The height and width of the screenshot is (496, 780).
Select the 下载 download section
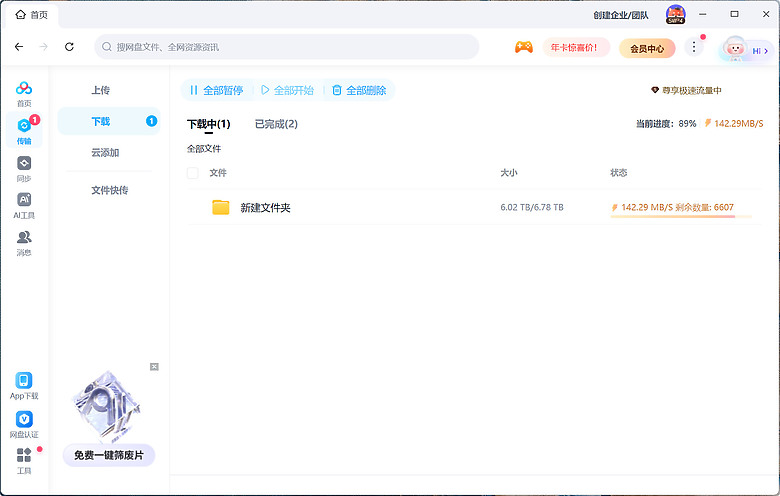[x=108, y=121]
